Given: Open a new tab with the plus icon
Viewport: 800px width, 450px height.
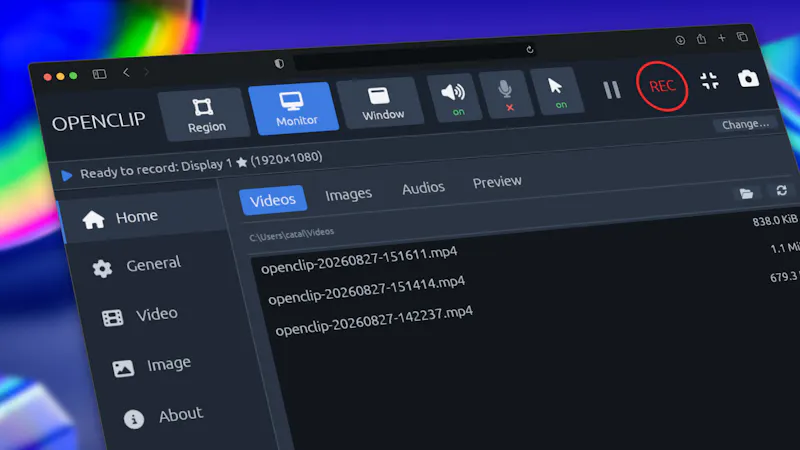Looking at the screenshot, I should tap(721, 37).
